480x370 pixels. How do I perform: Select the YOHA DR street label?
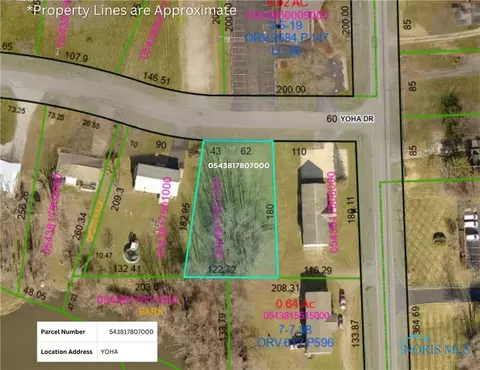click(357, 119)
